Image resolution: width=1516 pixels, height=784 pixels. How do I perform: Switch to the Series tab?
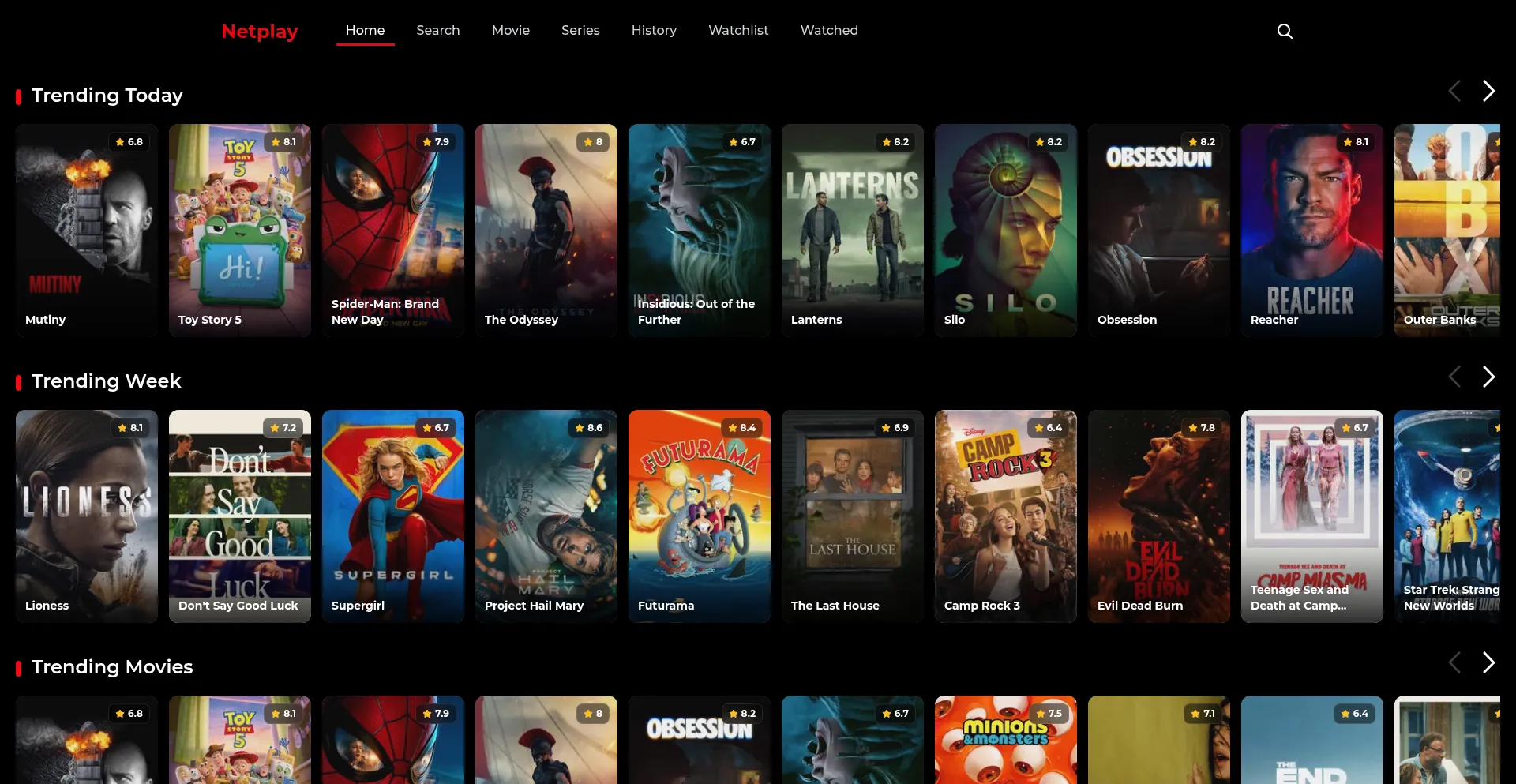coord(580,30)
